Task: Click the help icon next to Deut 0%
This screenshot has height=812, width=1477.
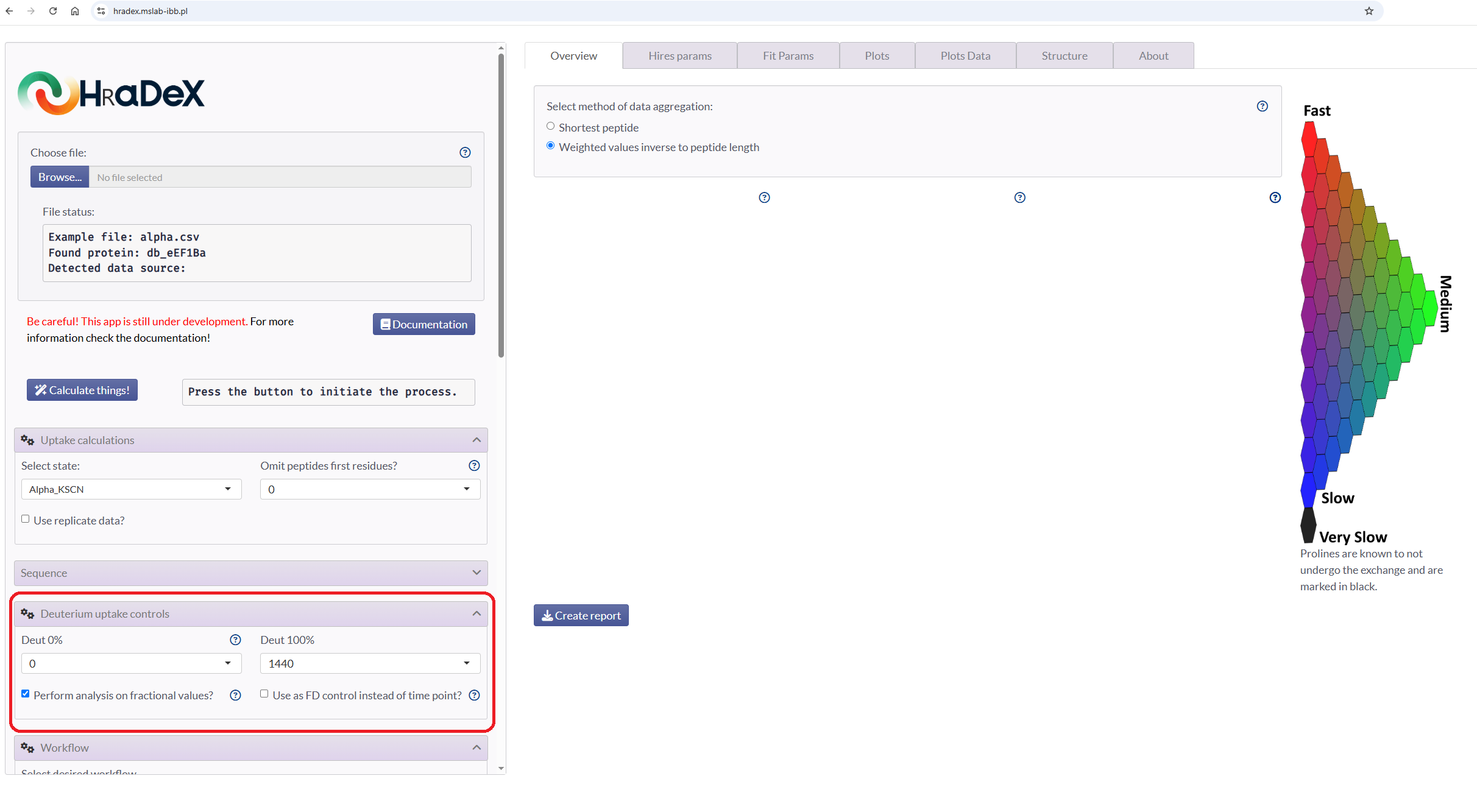Action: [235, 640]
